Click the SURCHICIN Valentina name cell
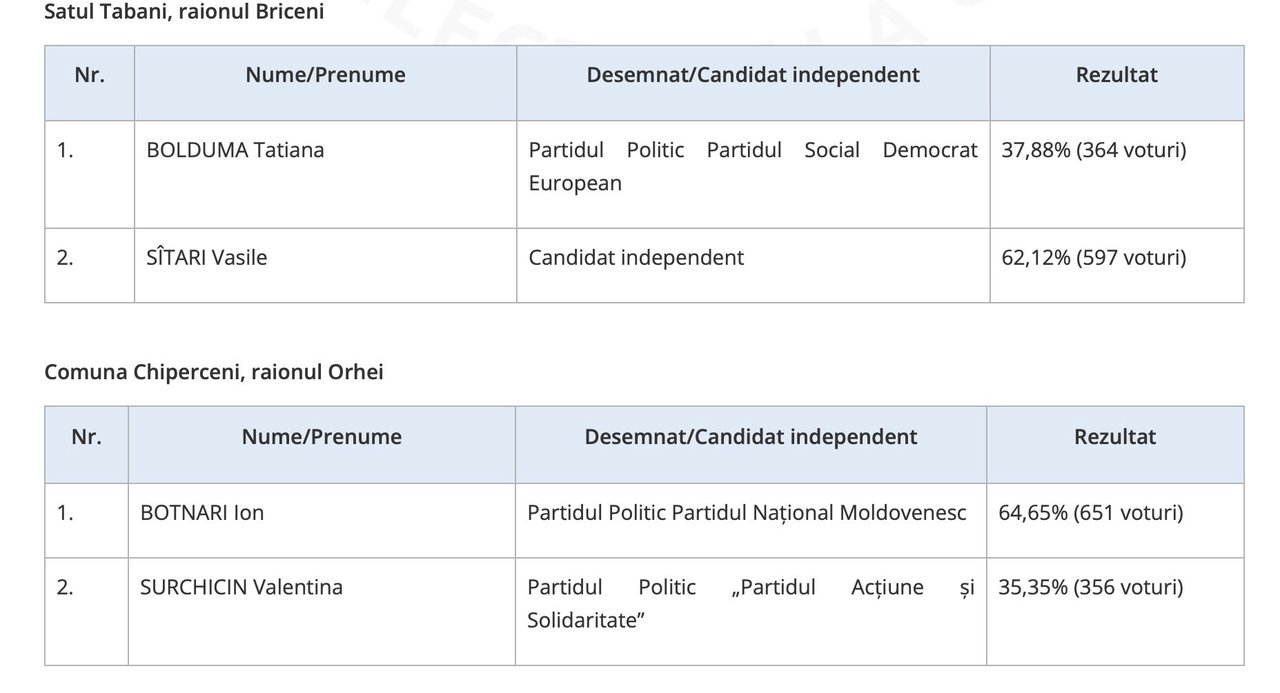This screenshot has width=1280, height=693. 322,611
